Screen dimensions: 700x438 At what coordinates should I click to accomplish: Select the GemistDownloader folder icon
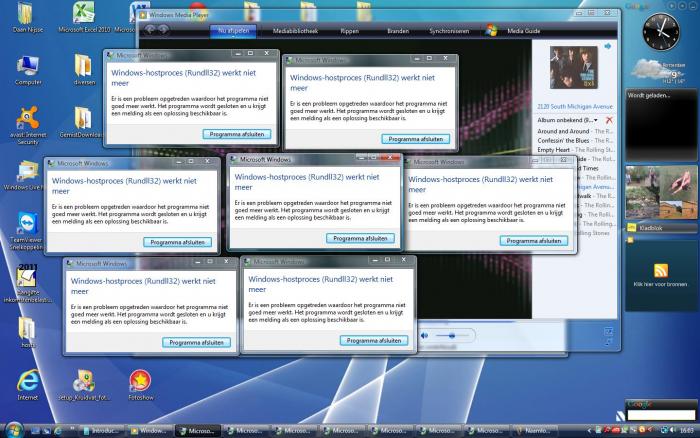pos(83,123)
